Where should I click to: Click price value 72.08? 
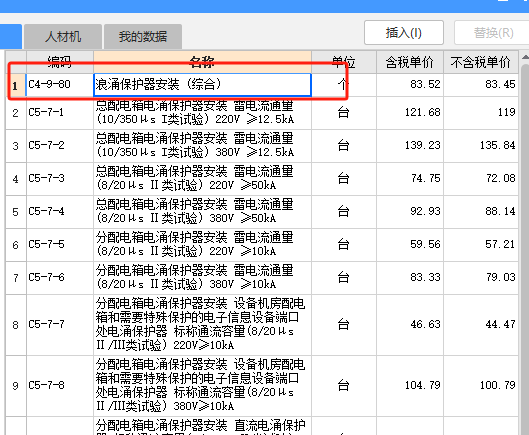(x=500, y=178)
